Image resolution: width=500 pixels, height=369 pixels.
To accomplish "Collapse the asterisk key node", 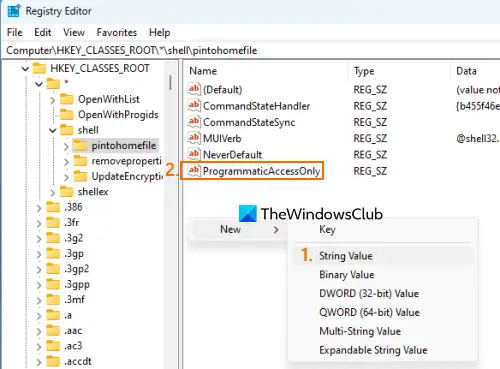I will tap(39, 84).
